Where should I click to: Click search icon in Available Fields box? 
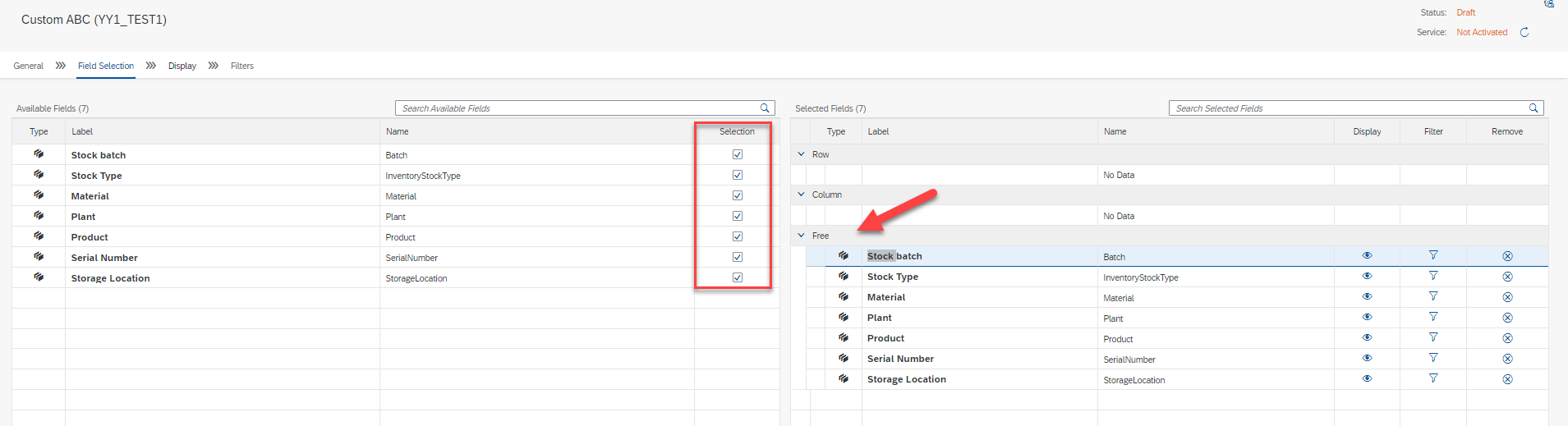(765, 108)
